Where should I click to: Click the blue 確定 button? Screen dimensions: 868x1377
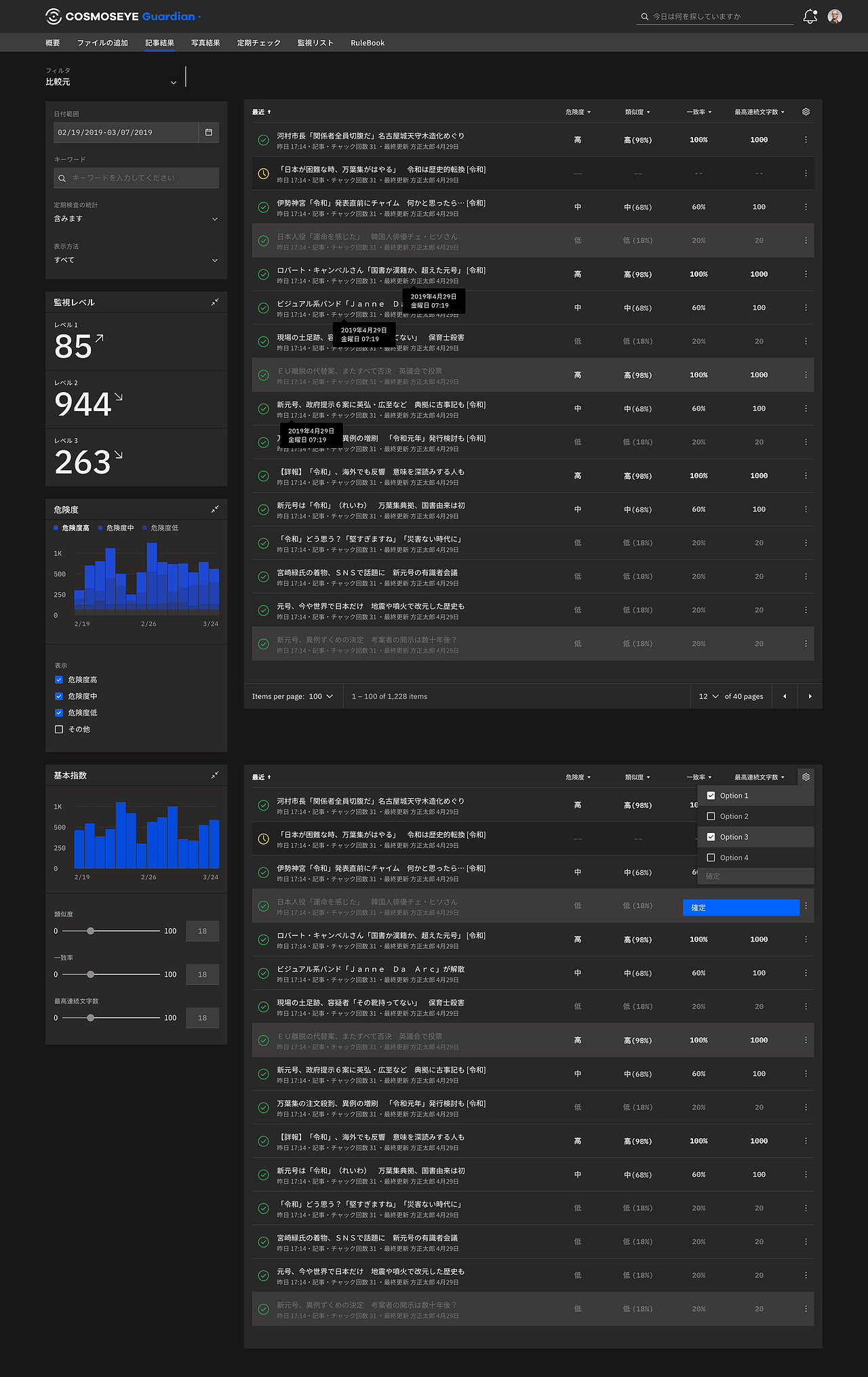(741, 908)
